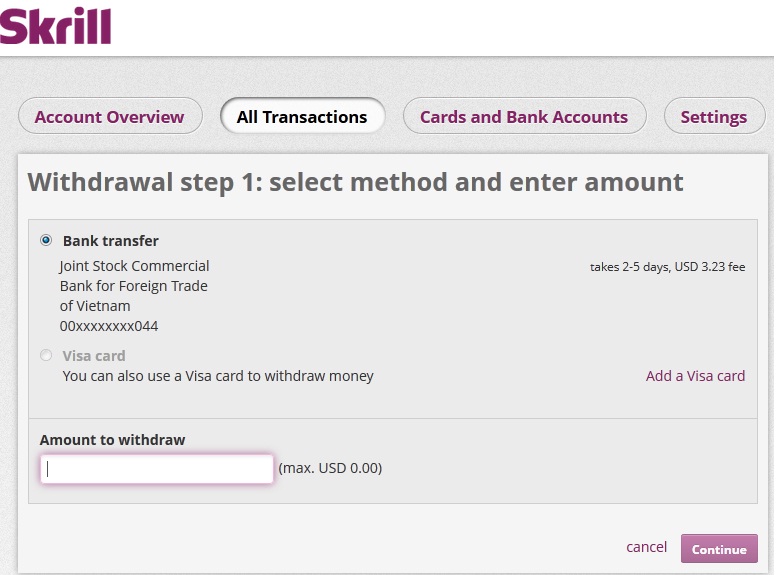Open the Settings tab
The height and width of the screenshot is (575, 779).
pyautogui.click(x=713, y=117)
